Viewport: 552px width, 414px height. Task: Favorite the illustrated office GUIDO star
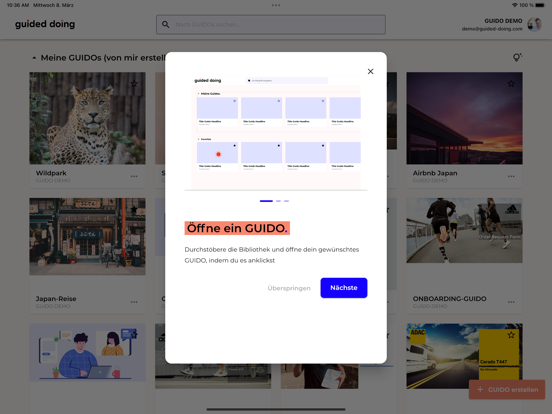pos(134,335)
